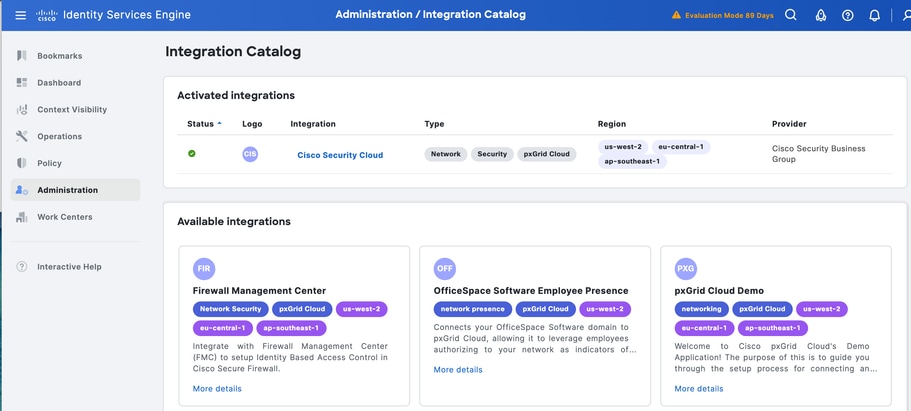
Task: Click the Interactive Help question icon
Action: 22,267
